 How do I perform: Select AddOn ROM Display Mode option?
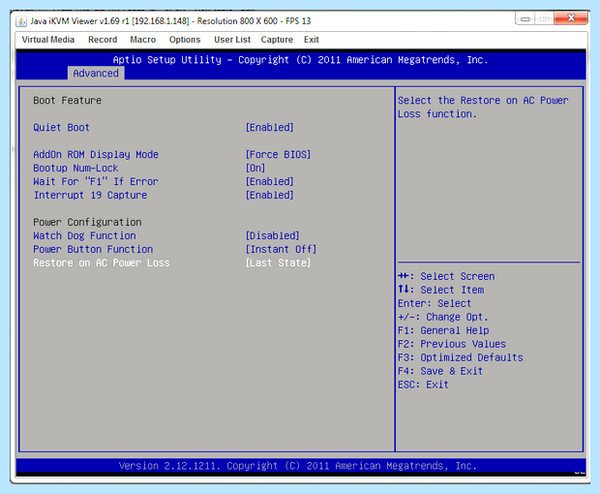[x=96, y=155]
